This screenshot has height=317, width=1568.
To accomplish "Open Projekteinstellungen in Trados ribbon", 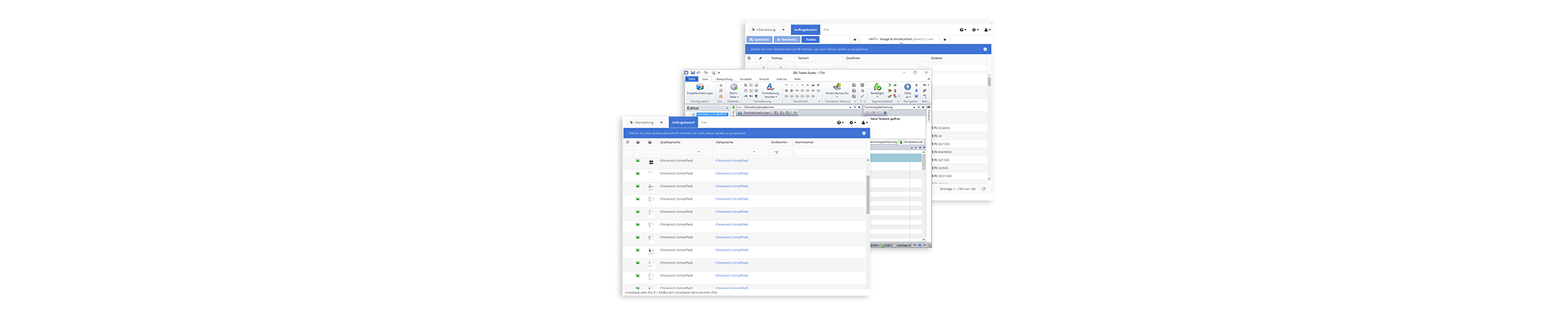I will pos(699,90).
